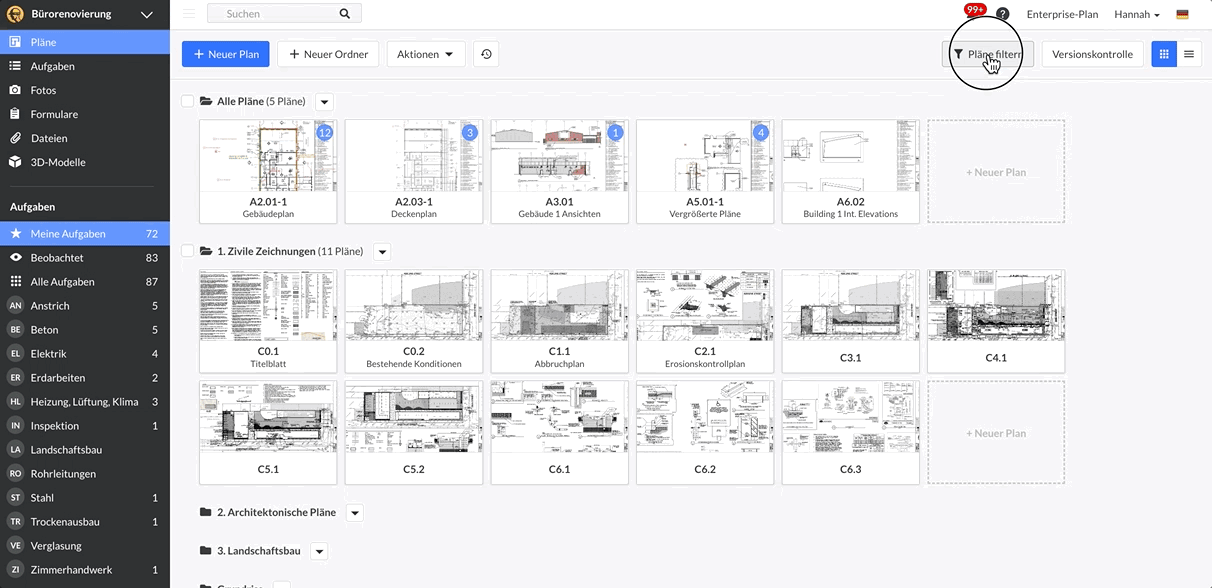The height and width of the screenshot is (588, 1212).
Task: Click the 4 tasks badge on A5.01-1
Action: (761, 133)
